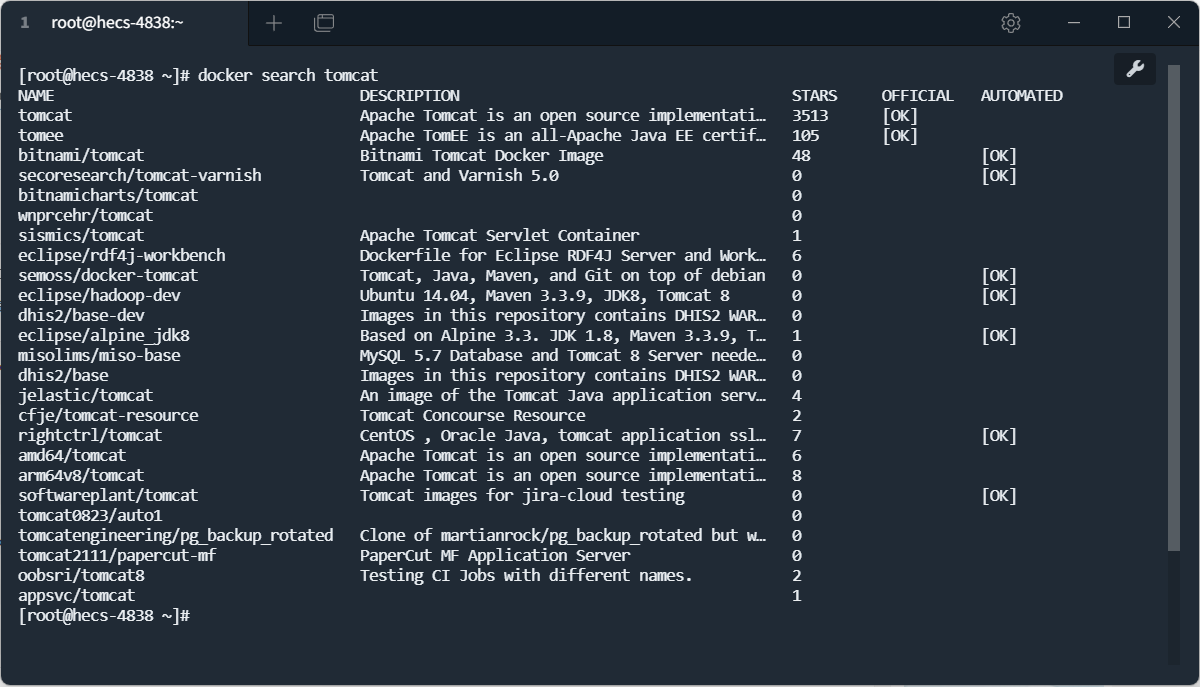The image size is (1200, 687).
Task: Close the terminal window
Action: coord(1174,23)
